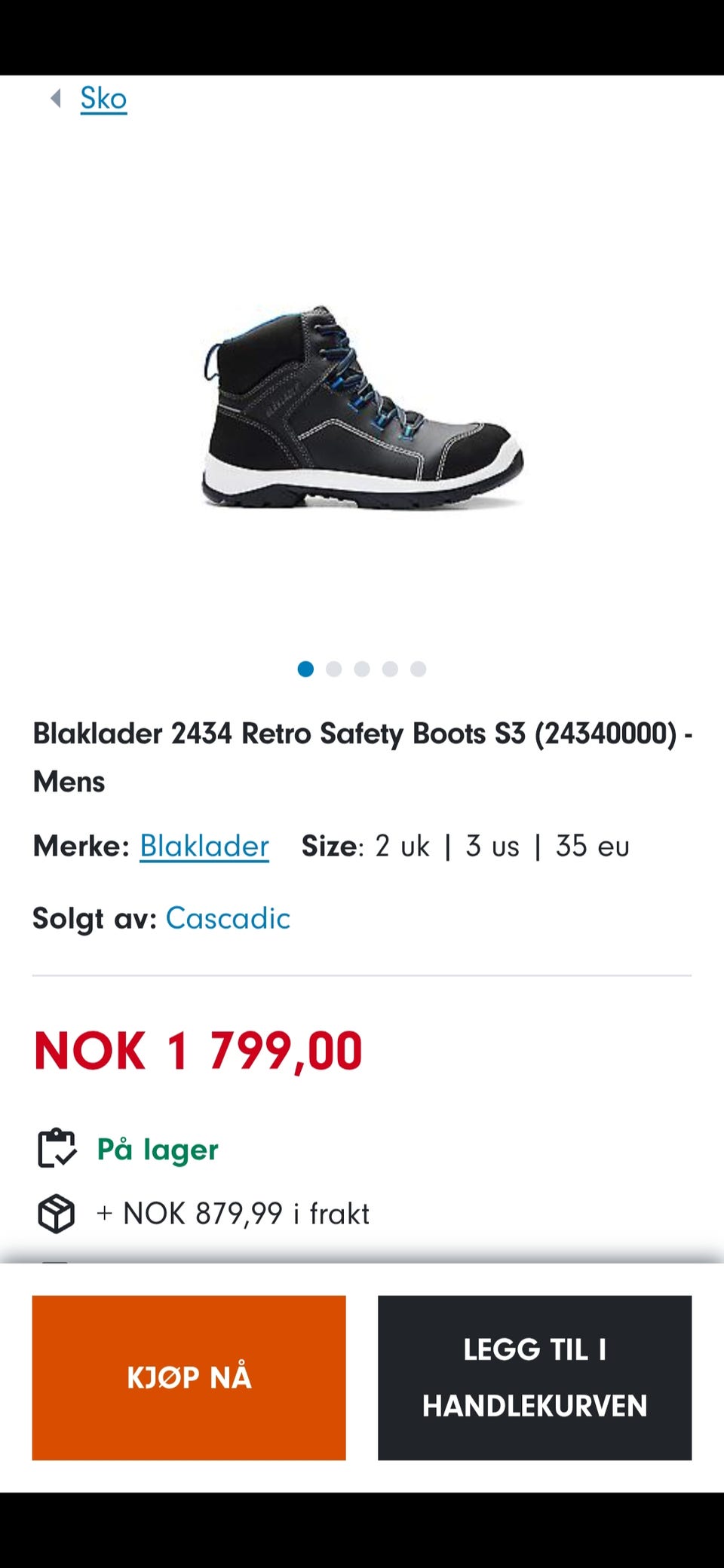Click the NOK 1 799,00 price

pyautogui.click(x=198, y=1051)
